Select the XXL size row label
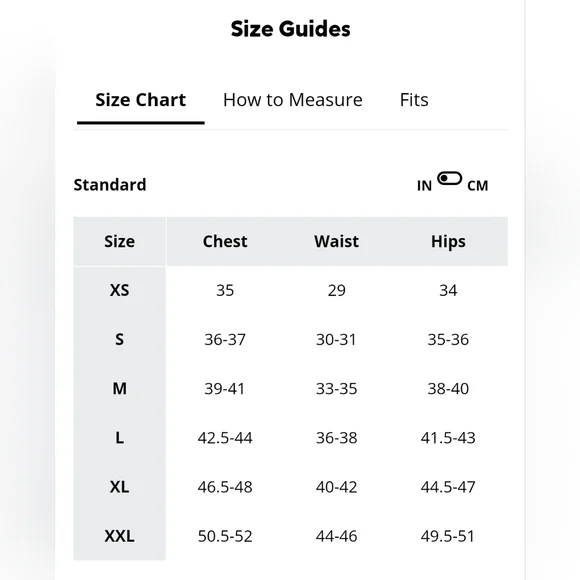 click(119, 536)
